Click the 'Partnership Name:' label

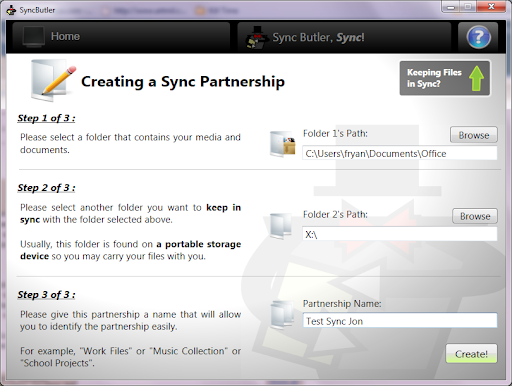tap(342, 303)
